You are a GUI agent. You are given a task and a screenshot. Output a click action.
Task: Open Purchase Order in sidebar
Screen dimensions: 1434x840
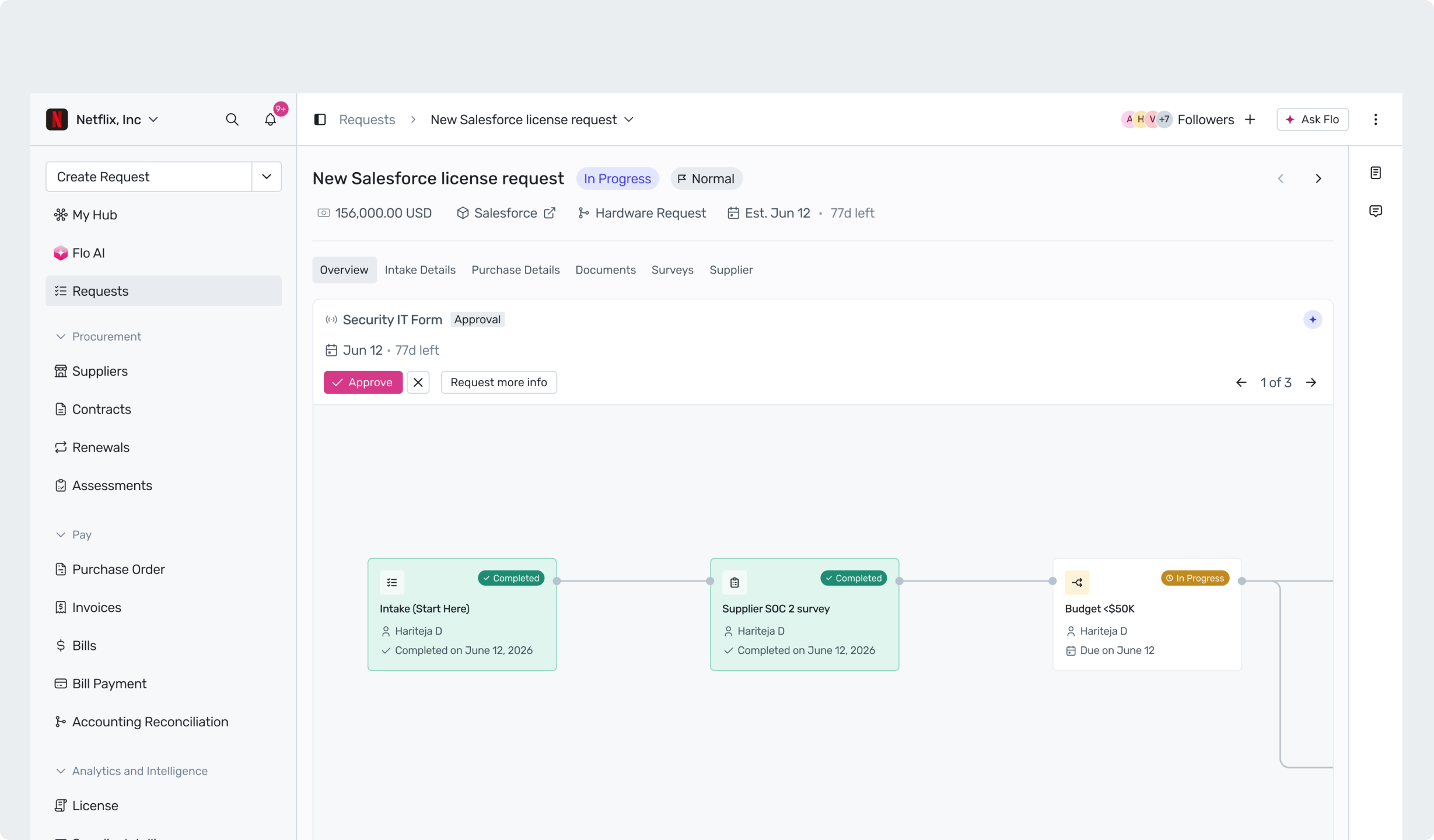[x=163, y=569]
